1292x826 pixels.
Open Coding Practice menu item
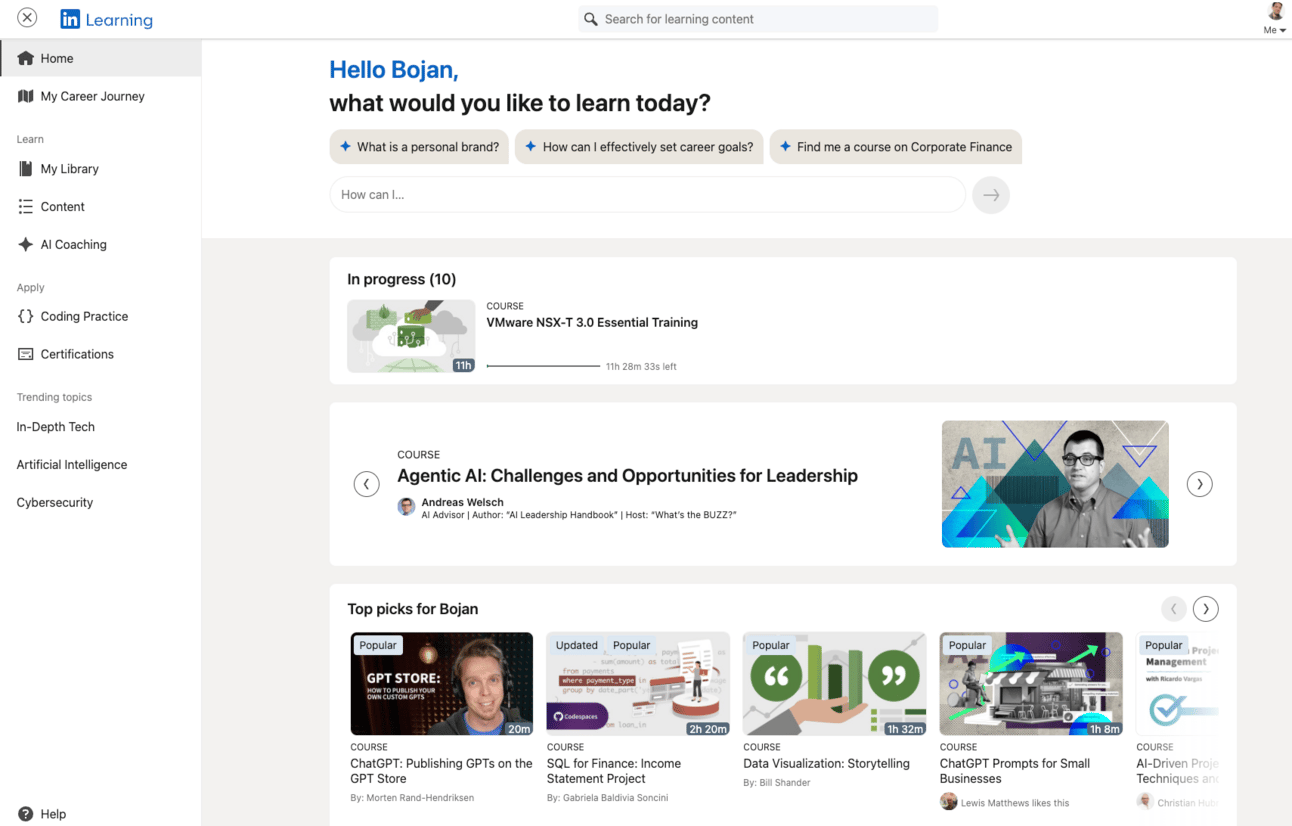[x=100, y=317]
